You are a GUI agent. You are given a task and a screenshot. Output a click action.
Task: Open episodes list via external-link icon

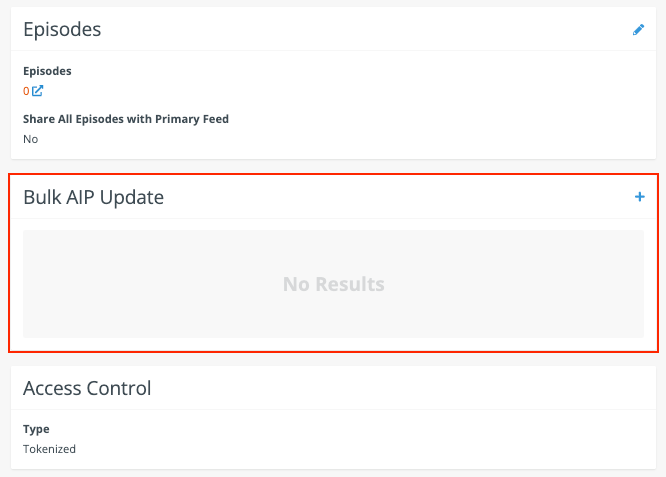(37, 90)
